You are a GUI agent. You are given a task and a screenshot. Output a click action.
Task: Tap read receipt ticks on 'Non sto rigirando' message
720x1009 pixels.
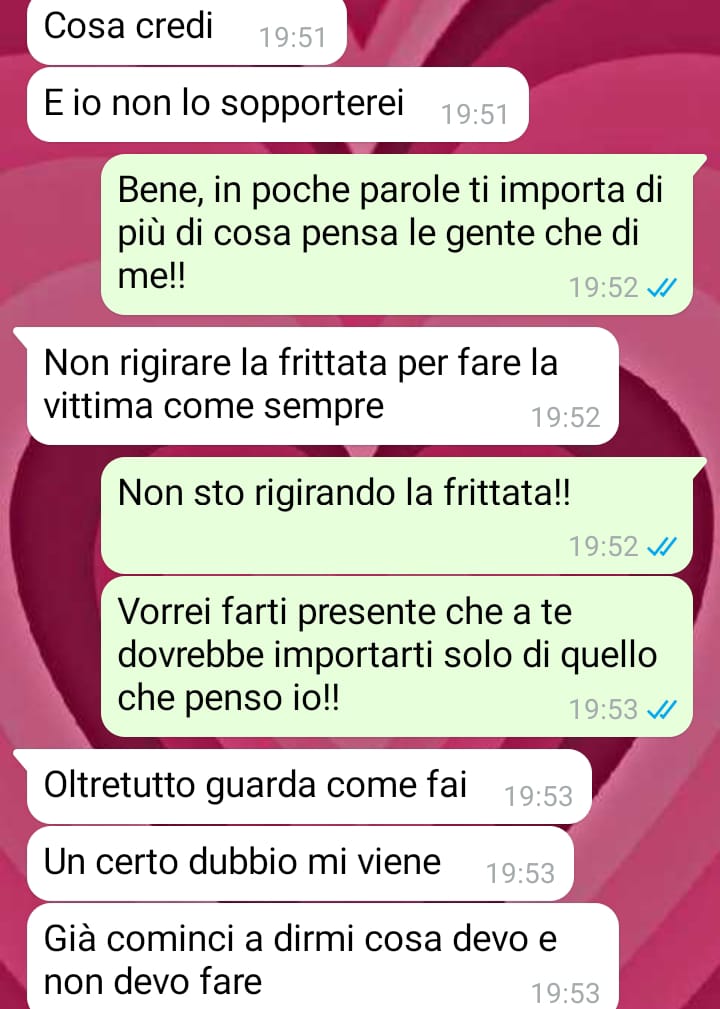(x=661, y=547)
